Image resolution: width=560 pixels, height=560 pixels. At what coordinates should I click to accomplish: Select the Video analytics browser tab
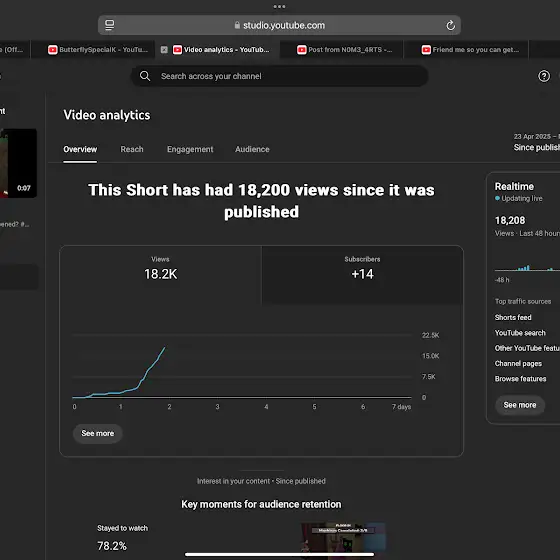218,50
